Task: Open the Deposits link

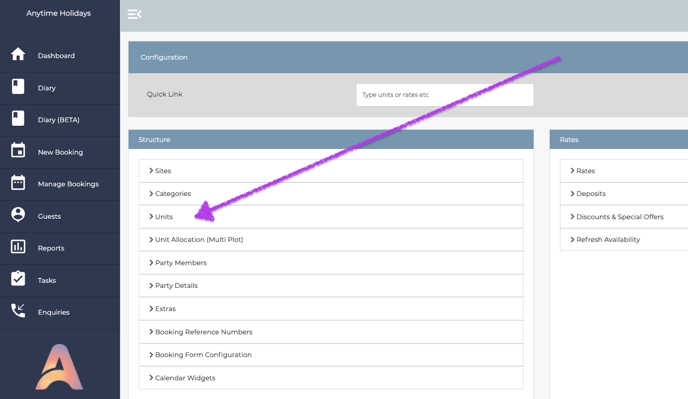Action: [591, 194]
